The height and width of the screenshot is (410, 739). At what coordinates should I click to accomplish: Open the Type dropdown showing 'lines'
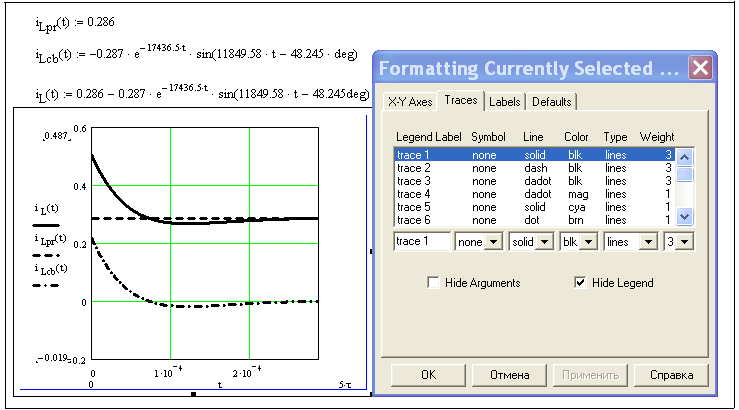(x=631, y=242)
